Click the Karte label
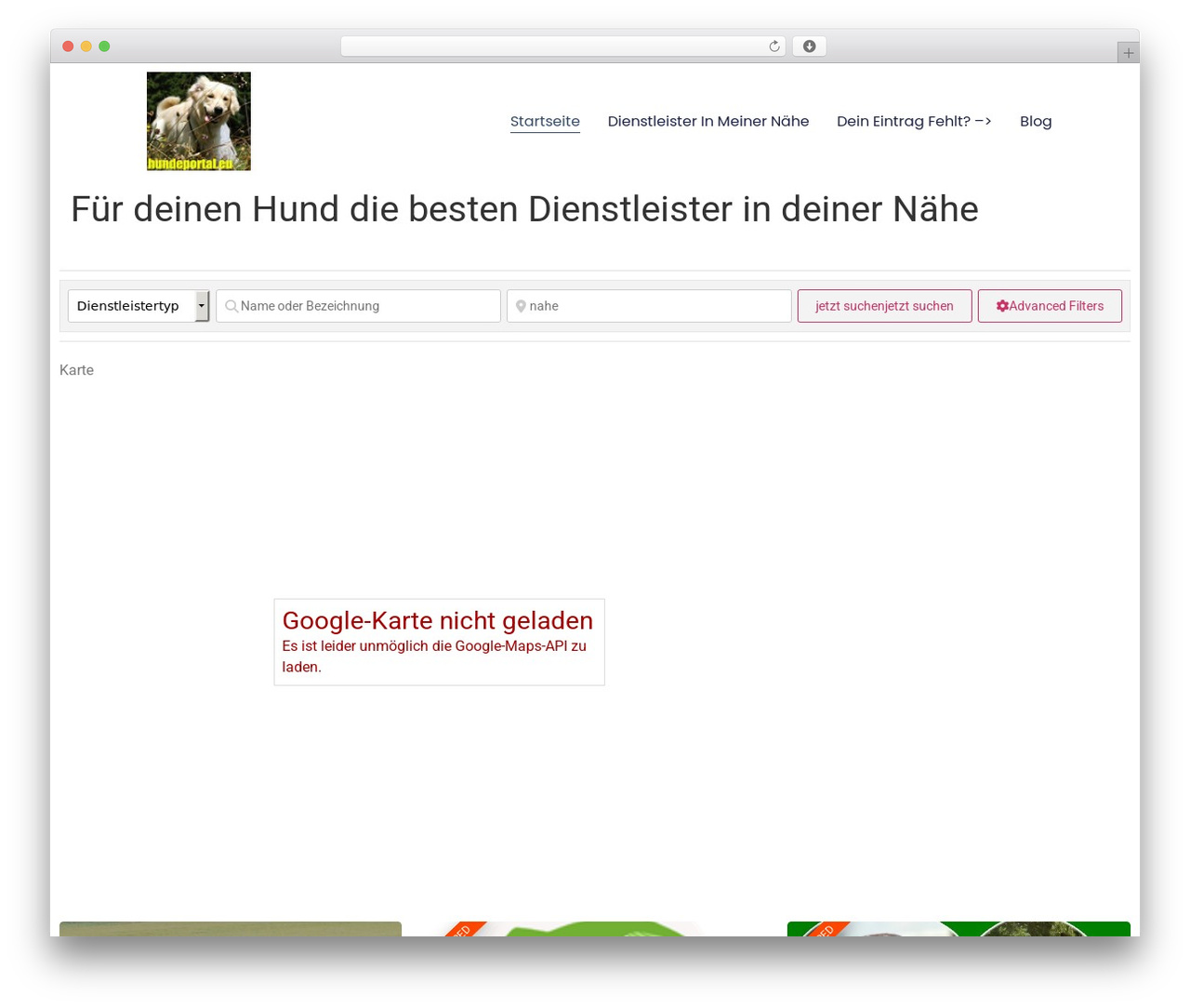Screen dimensions: 1190x1008 pos(76,370)
